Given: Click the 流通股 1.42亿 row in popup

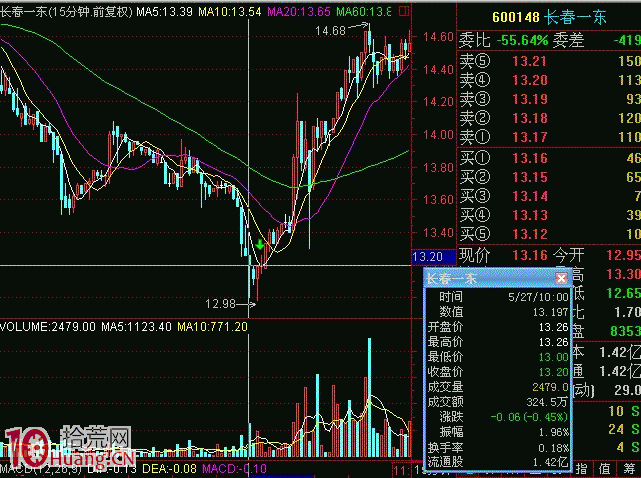Looking at the screenshot, I should [498, 462].
